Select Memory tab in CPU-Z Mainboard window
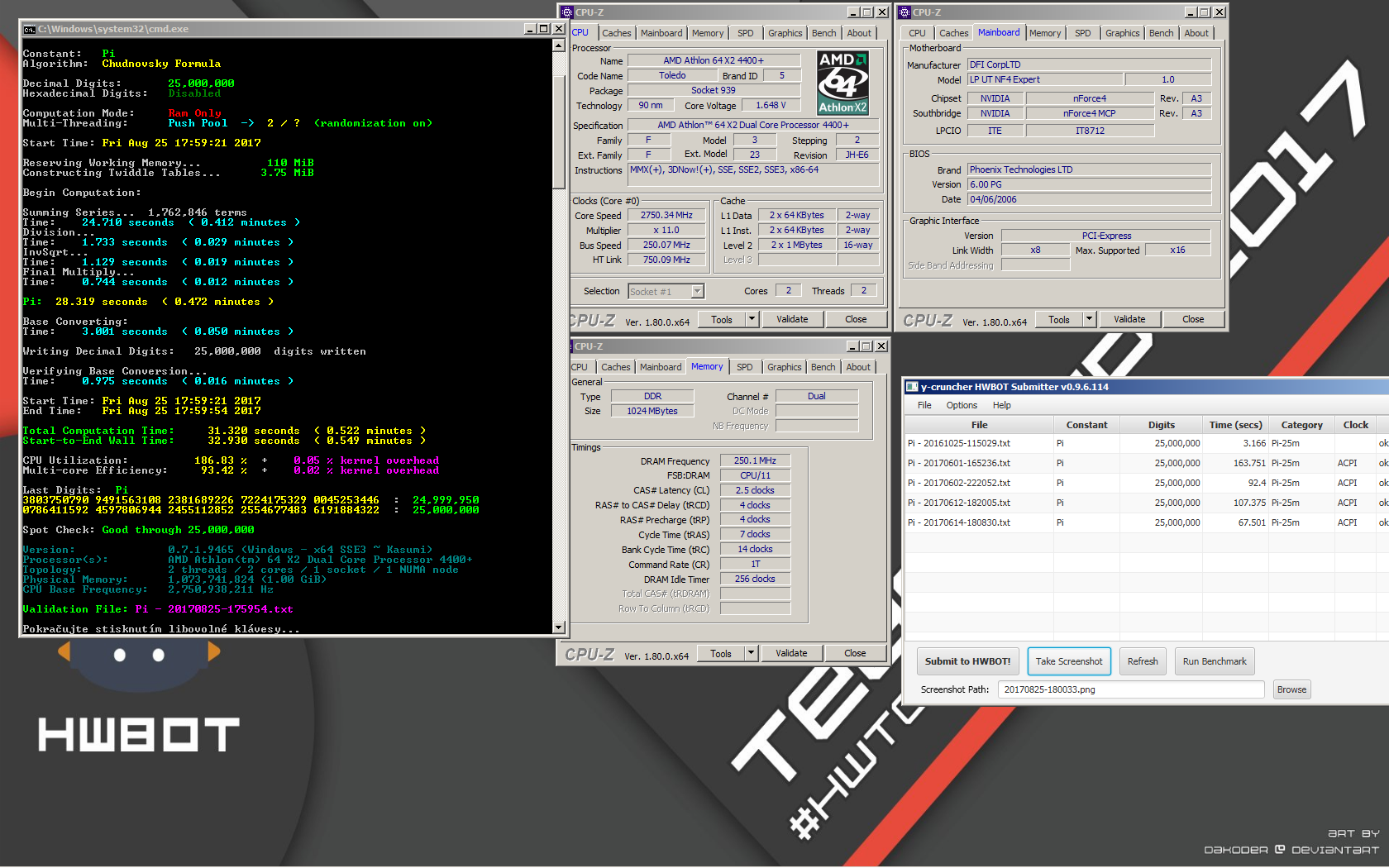The height and width of the screenshot is (868, 1389). (1044, 33)
